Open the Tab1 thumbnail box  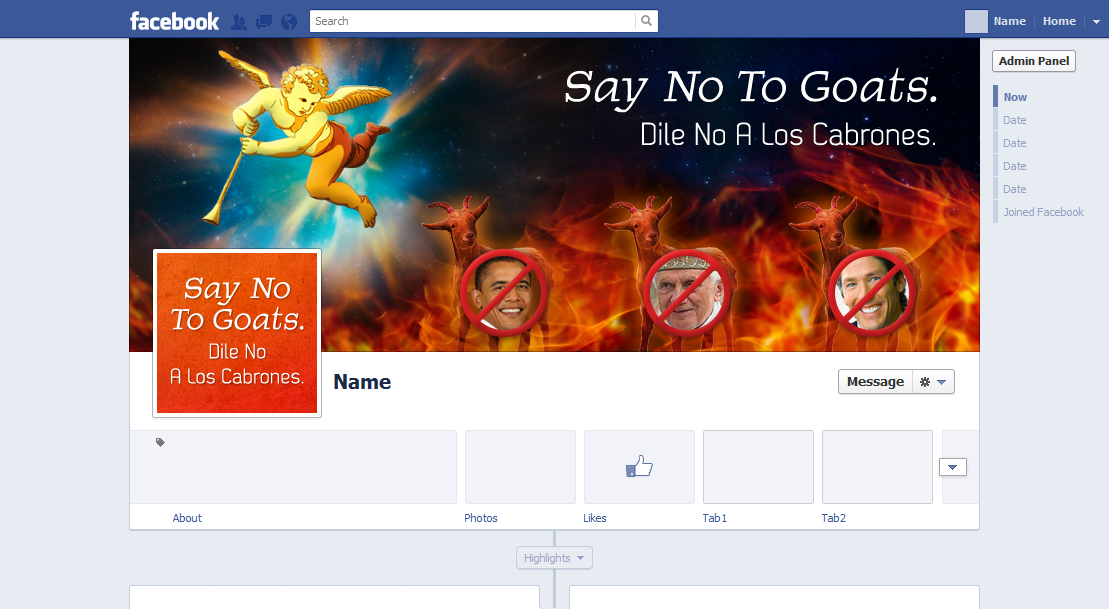tap(758, 467)
